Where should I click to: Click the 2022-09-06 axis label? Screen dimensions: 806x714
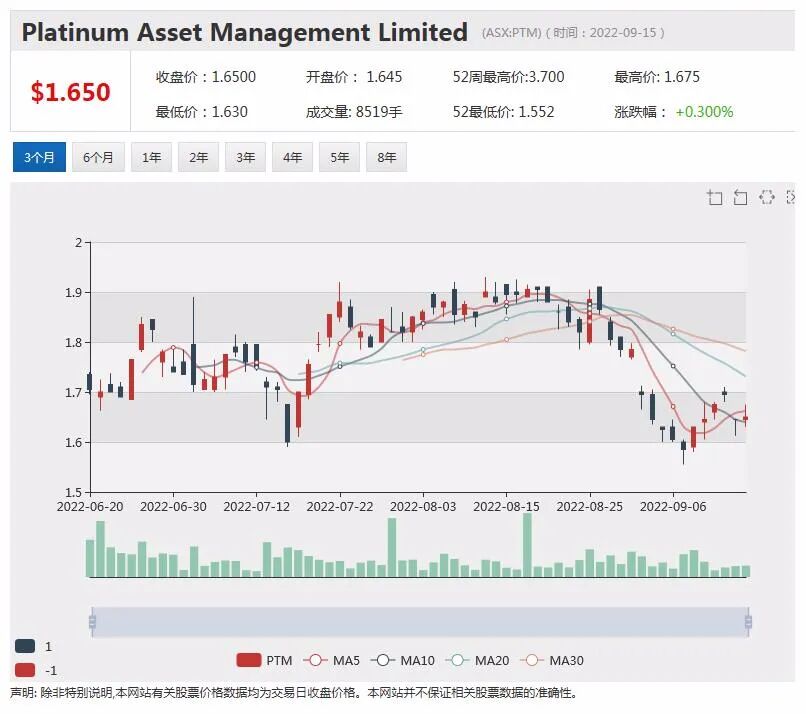[x=673, y=507]
